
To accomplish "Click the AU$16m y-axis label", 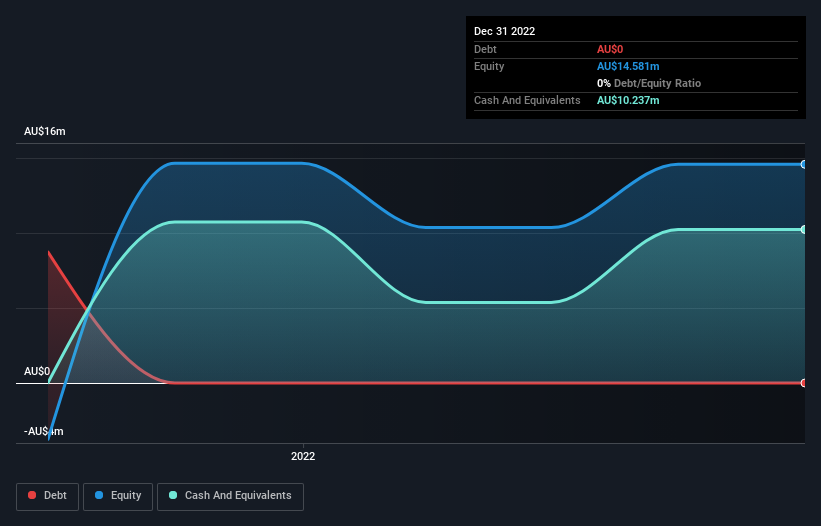I will (x=45, y=131).
